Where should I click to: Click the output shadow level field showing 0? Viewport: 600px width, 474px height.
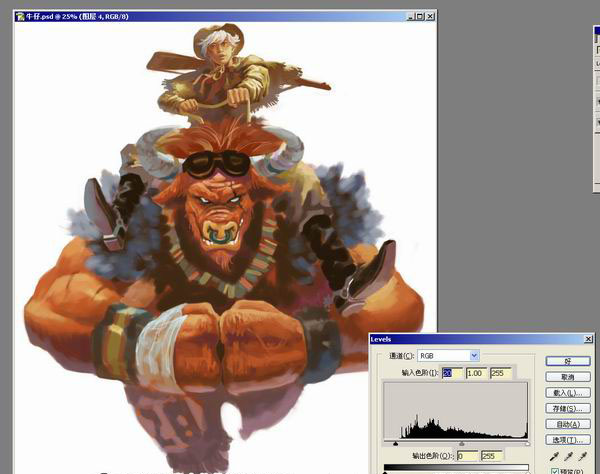pyautogui.click(x=467, y=456)
